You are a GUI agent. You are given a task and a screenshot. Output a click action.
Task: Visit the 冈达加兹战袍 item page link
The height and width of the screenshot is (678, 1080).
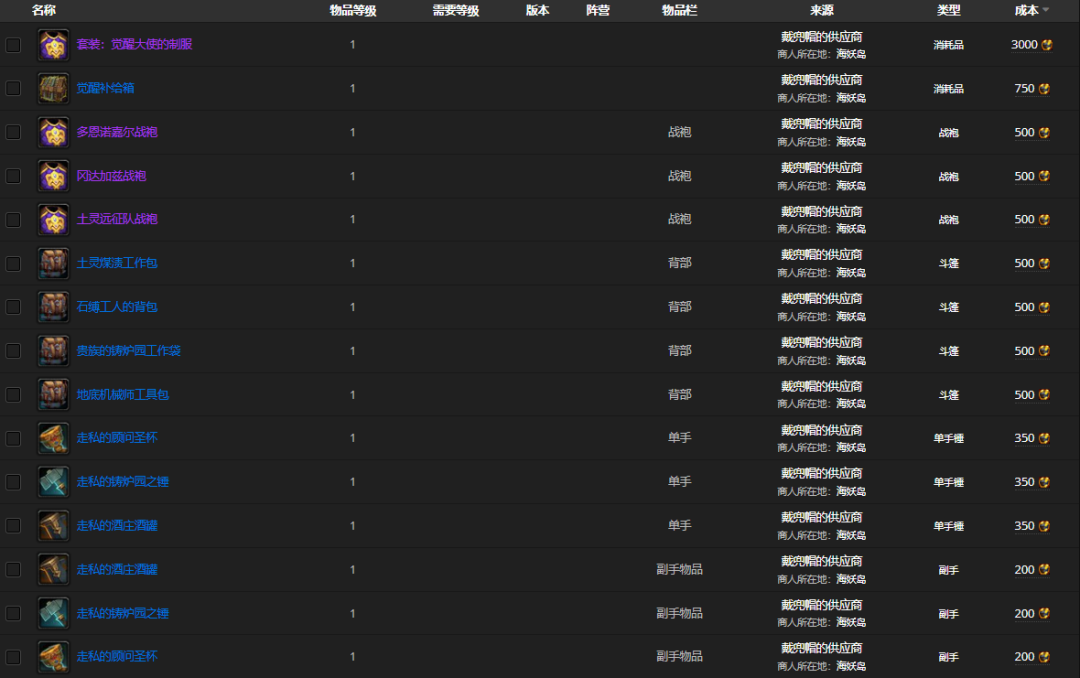[112, 176]
